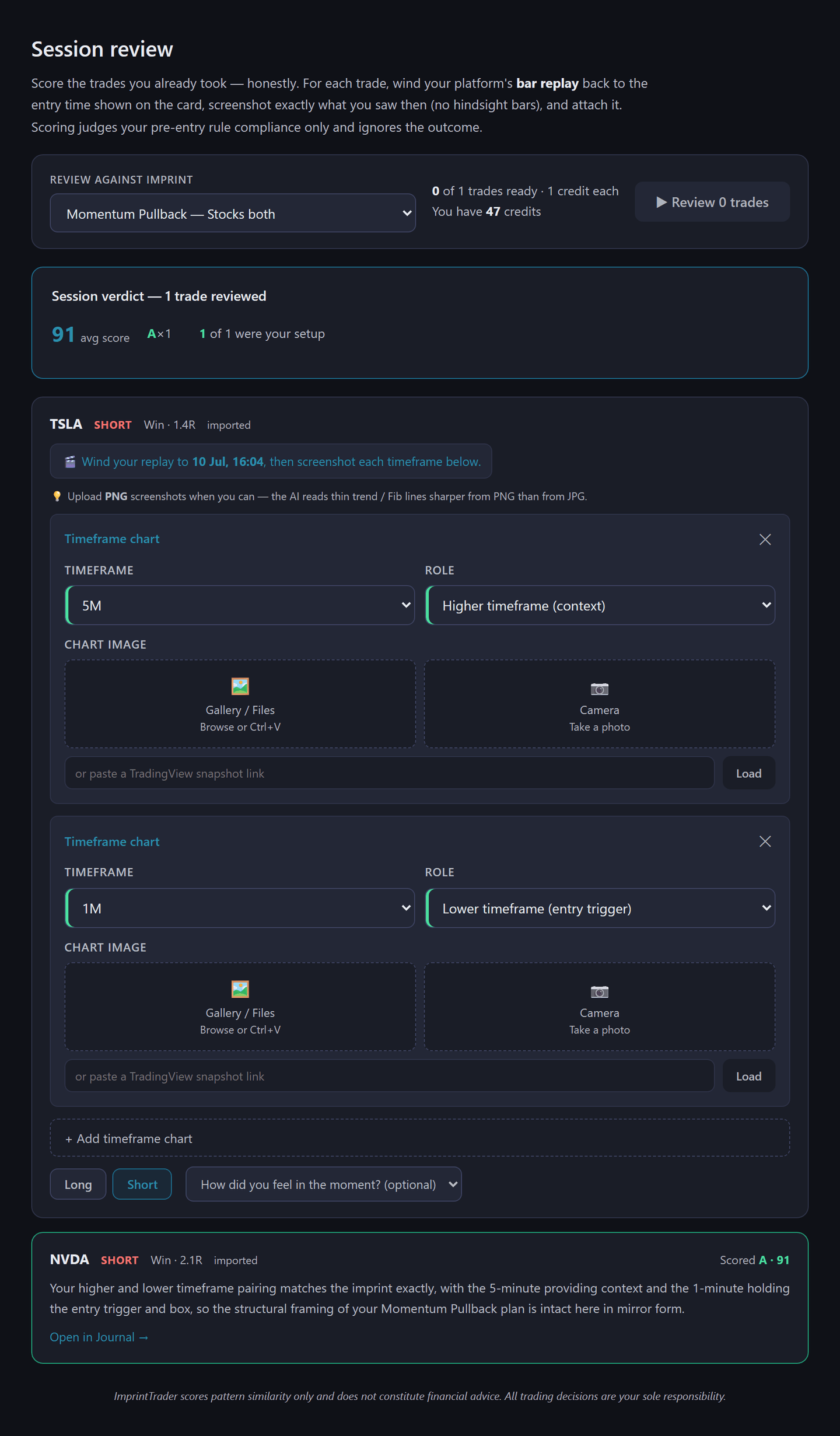Select the Long direction toggle
The width and height of the screenshot is (840, 1436).
[78, 1184]
